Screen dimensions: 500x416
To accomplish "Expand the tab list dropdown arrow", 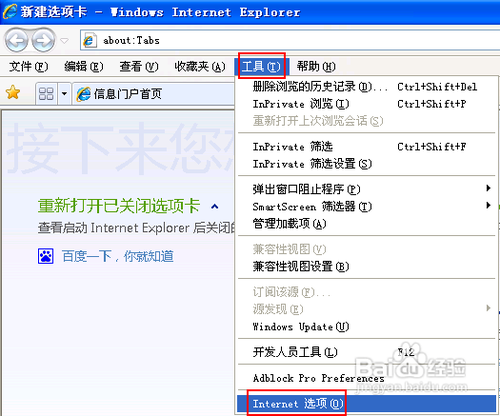I will [x=64, y=94].
